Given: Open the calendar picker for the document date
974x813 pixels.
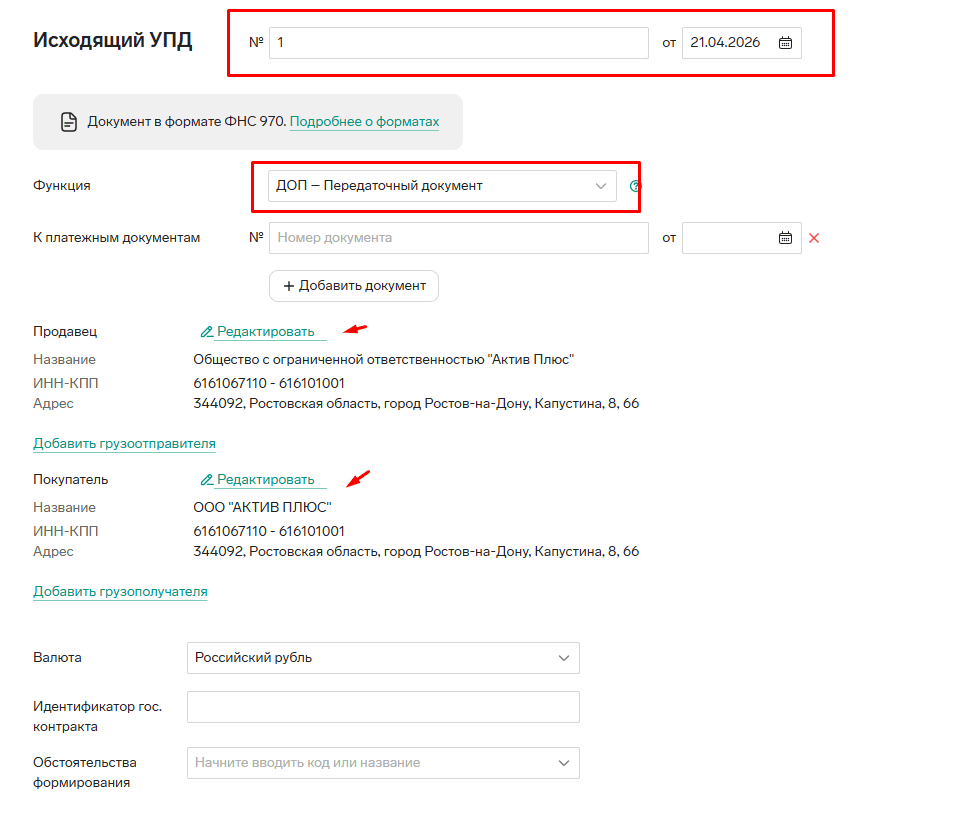Looking at the screenshot, I should pyautogui.click(x=785, y=43).
